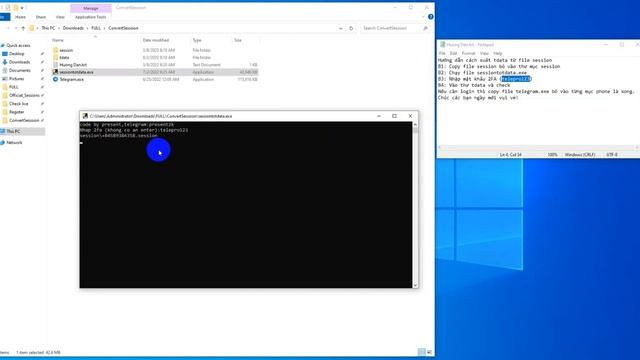Open the Home ribbon tab
The height and width of the screenshot is (360, 640).
click(x=20, y=17)
